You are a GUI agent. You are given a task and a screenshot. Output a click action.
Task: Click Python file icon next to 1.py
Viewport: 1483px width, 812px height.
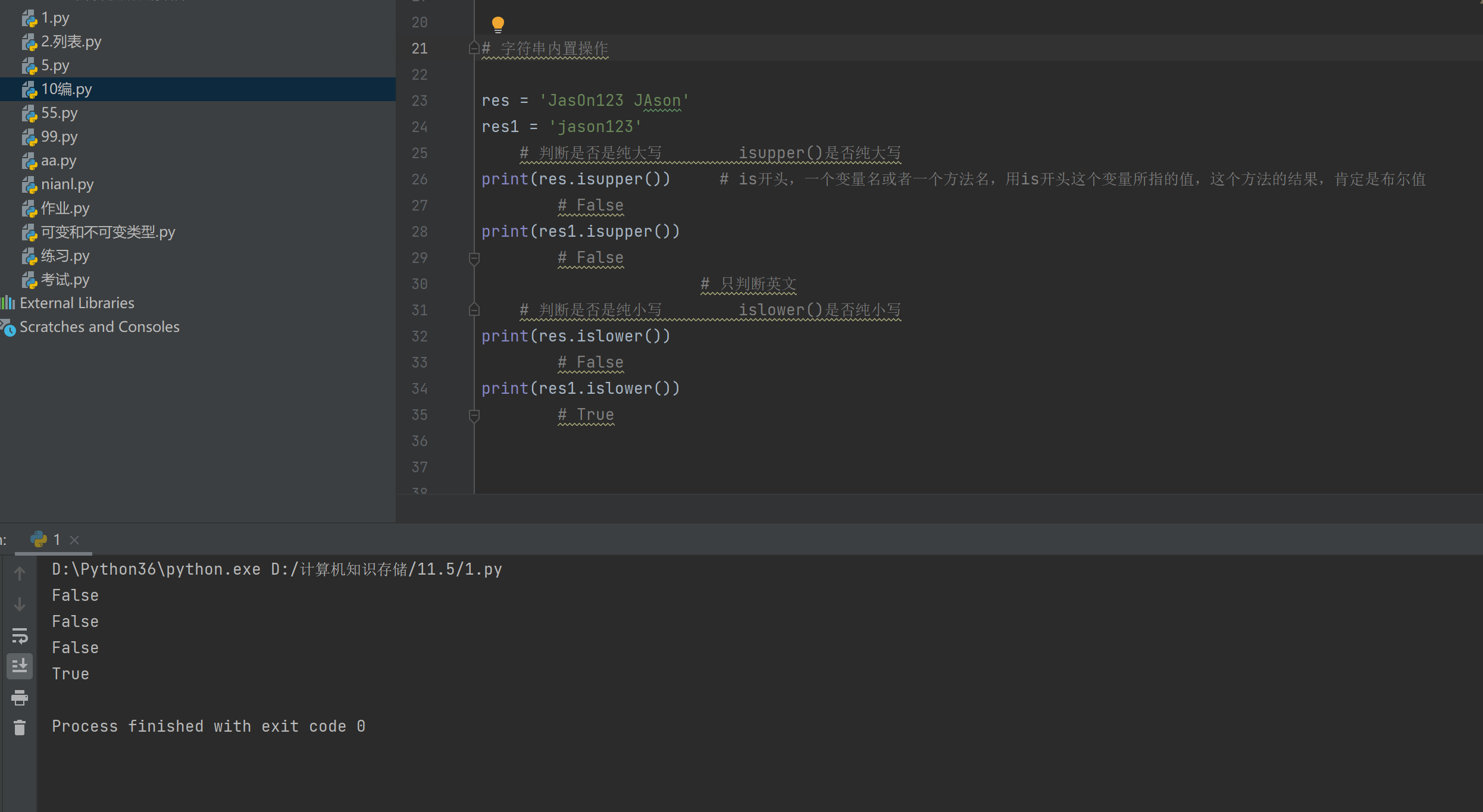pyautogui.click(x=29, y=19)
